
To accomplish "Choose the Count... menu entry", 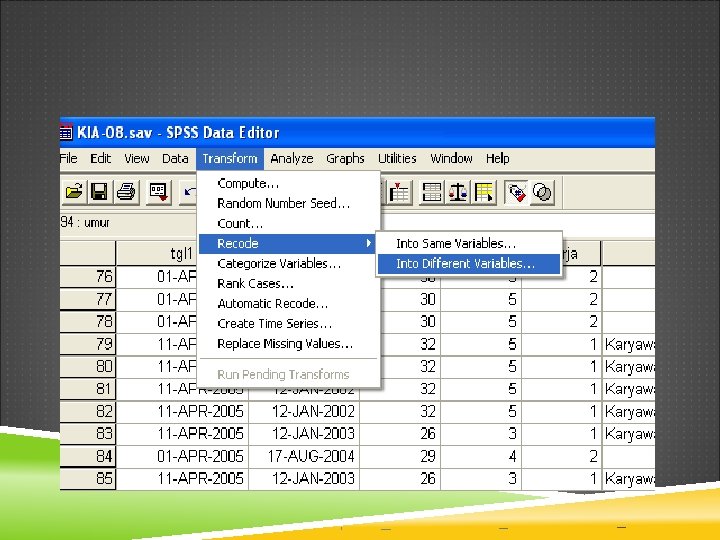I will tap(288, 224).
